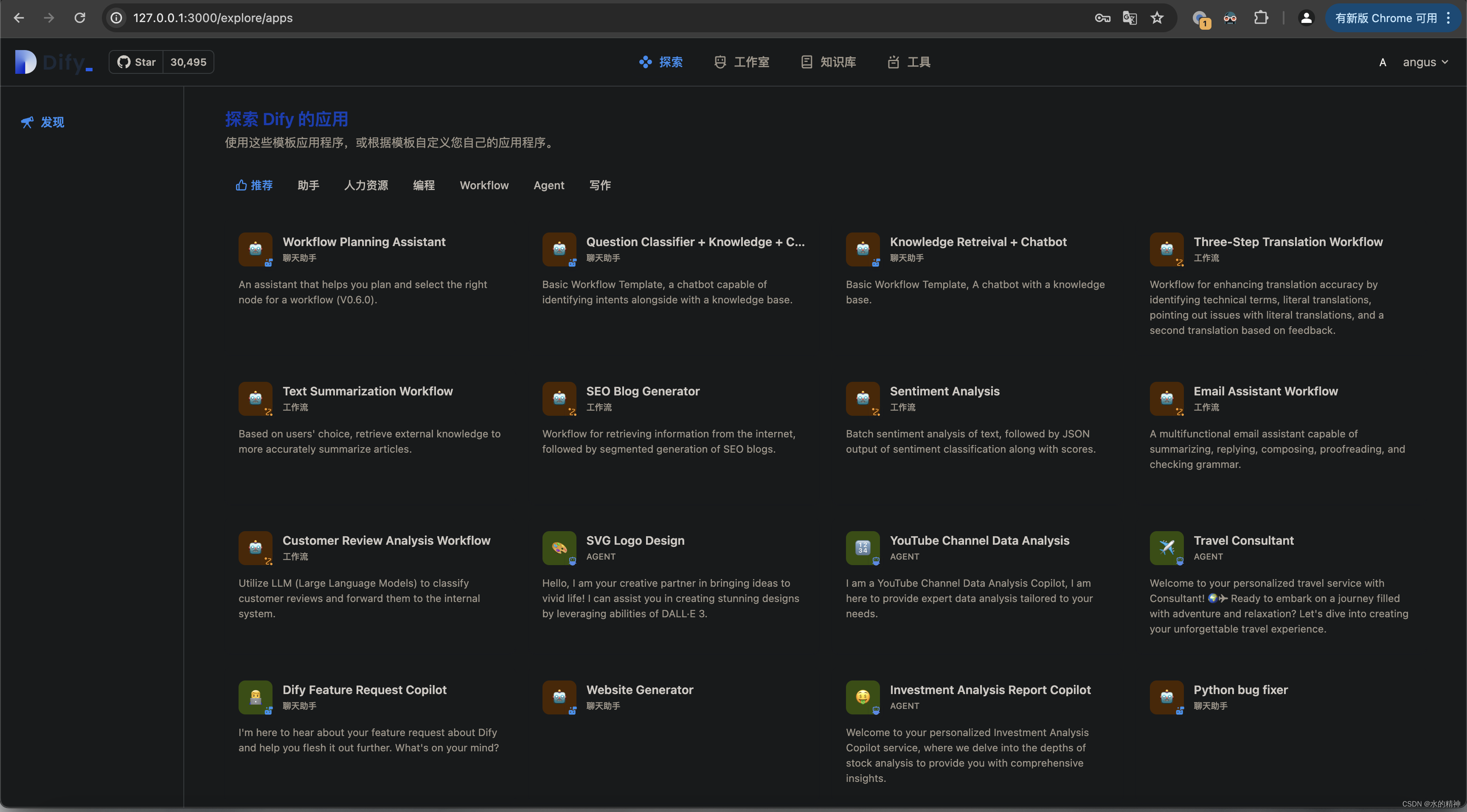Image resolution: width=1467 pixels, height=812 pixels.
Task: Open the 工作室 studio tab
Action: (x=742, y=62)
